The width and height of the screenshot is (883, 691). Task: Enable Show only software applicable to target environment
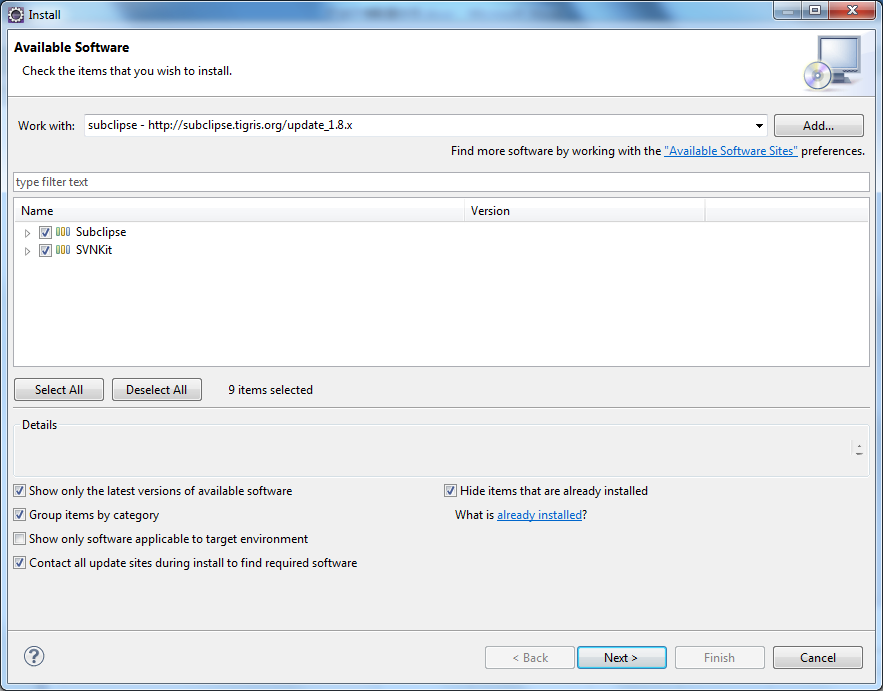[x=20, y=539]
